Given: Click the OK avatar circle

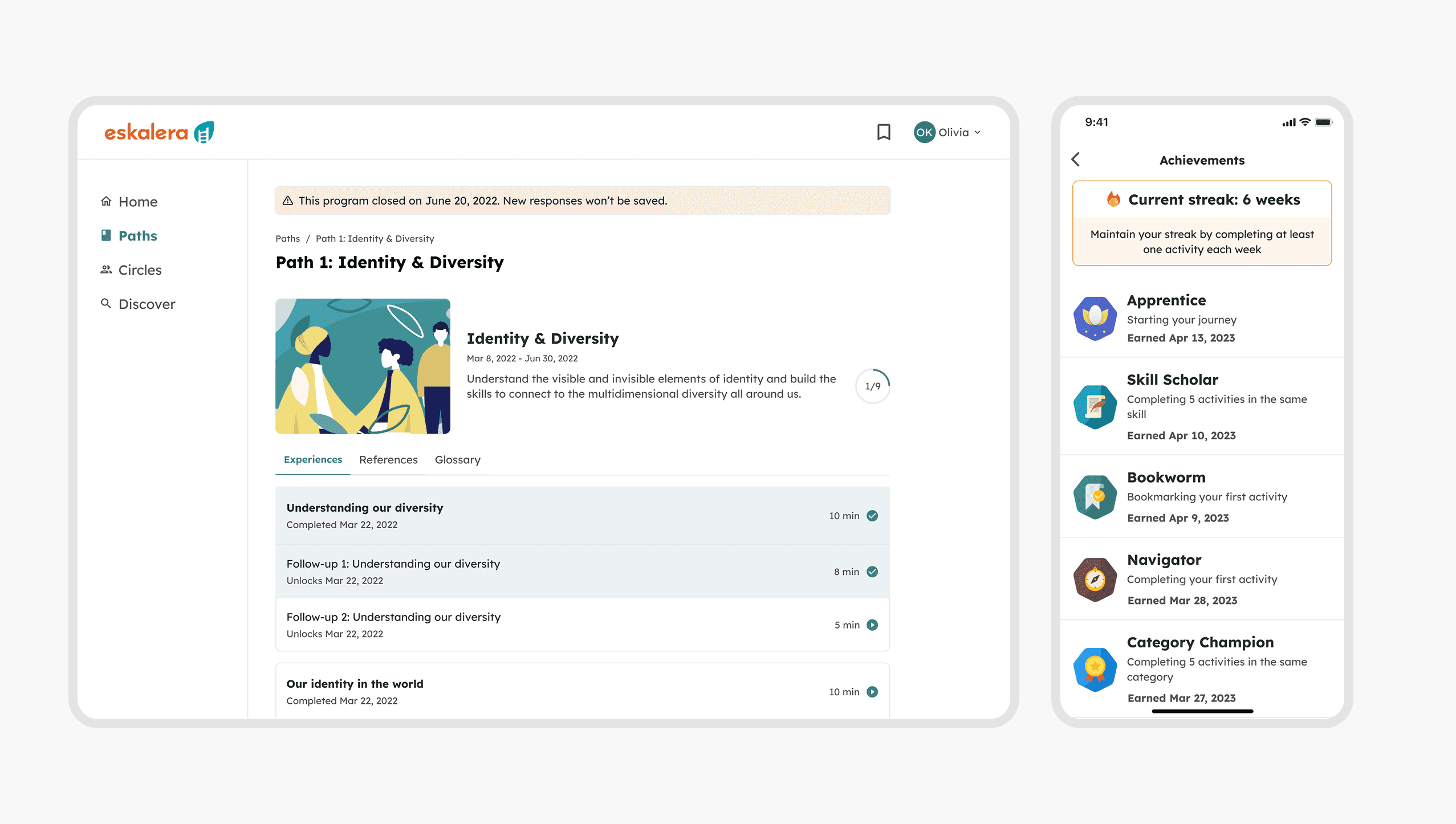Looking at the screenshot, I should (924, 132).
